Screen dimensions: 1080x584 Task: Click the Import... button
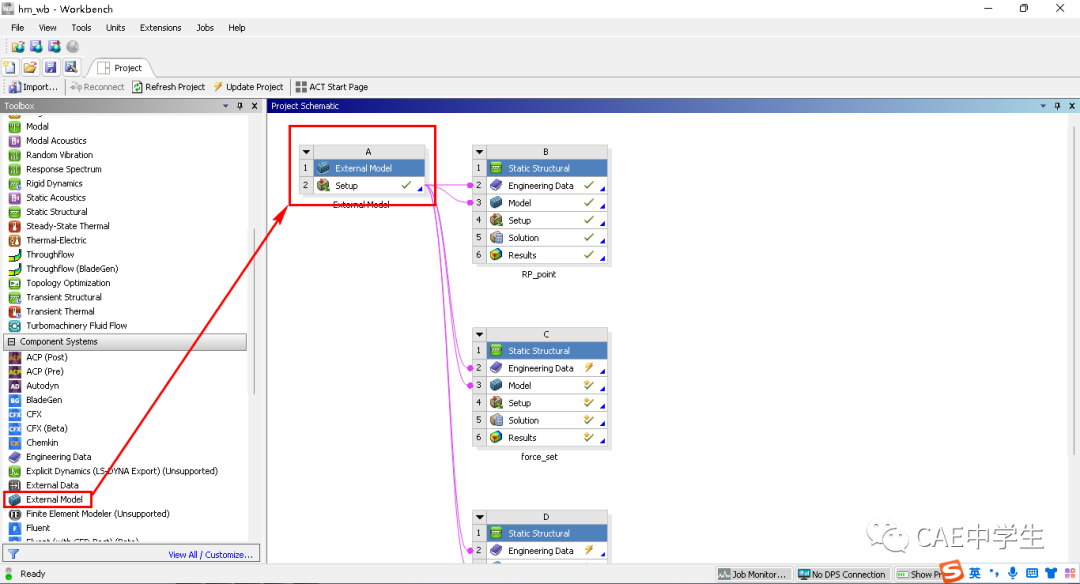click(x=33, y=87)
